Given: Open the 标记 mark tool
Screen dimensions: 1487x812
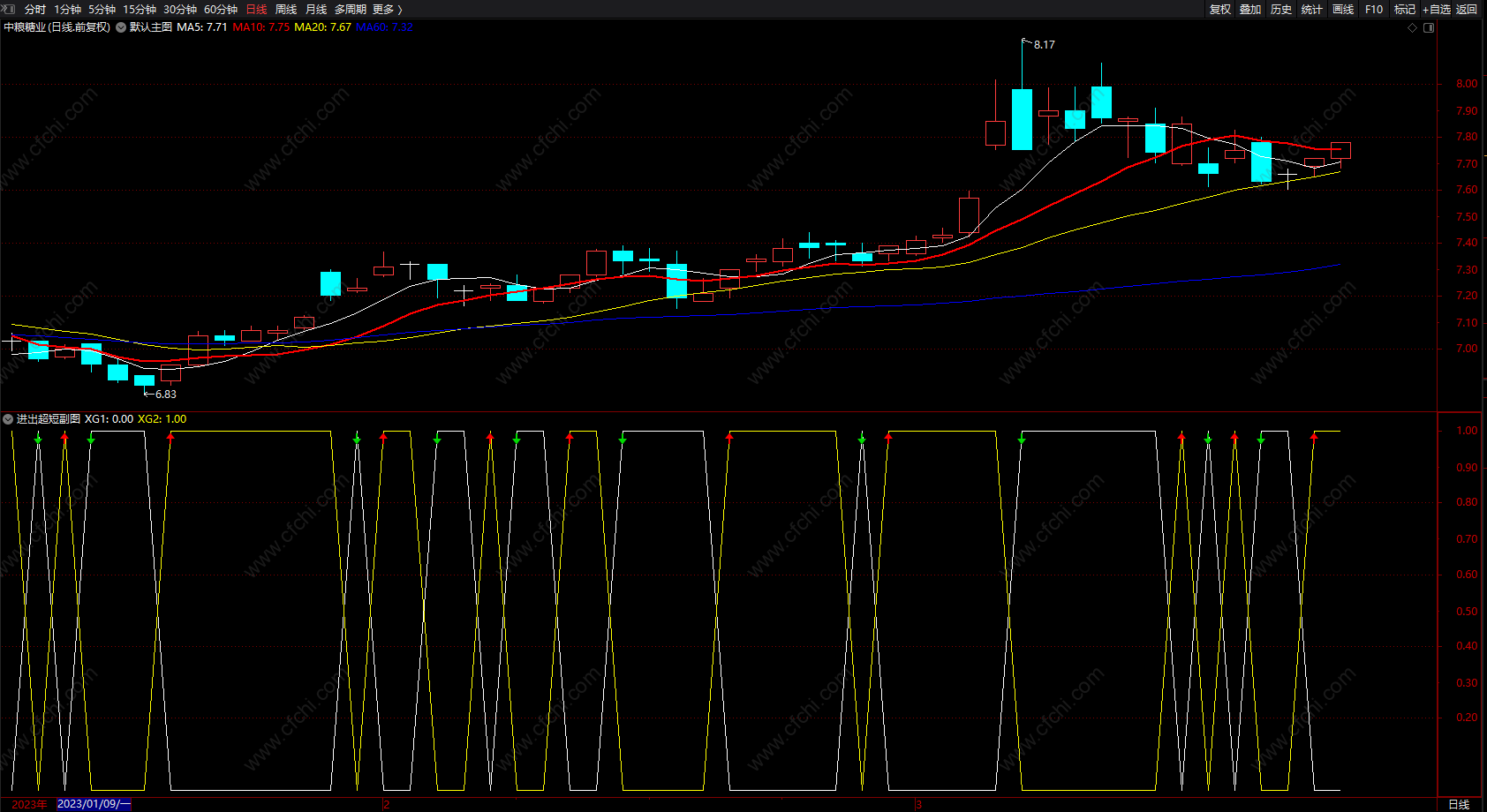Looking at the screenshot, I should click(x=1405, y=10).
